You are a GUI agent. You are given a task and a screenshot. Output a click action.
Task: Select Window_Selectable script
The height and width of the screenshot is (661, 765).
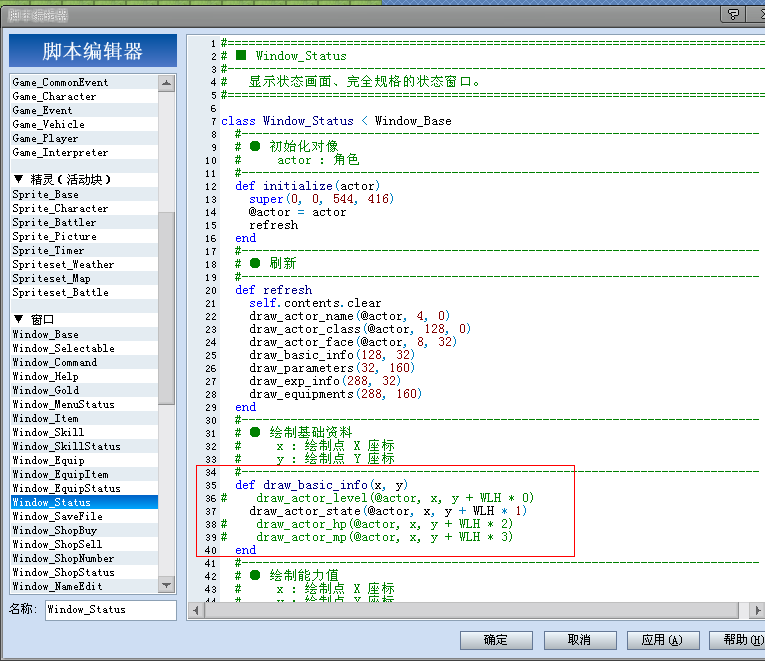(x=84, y=348)
